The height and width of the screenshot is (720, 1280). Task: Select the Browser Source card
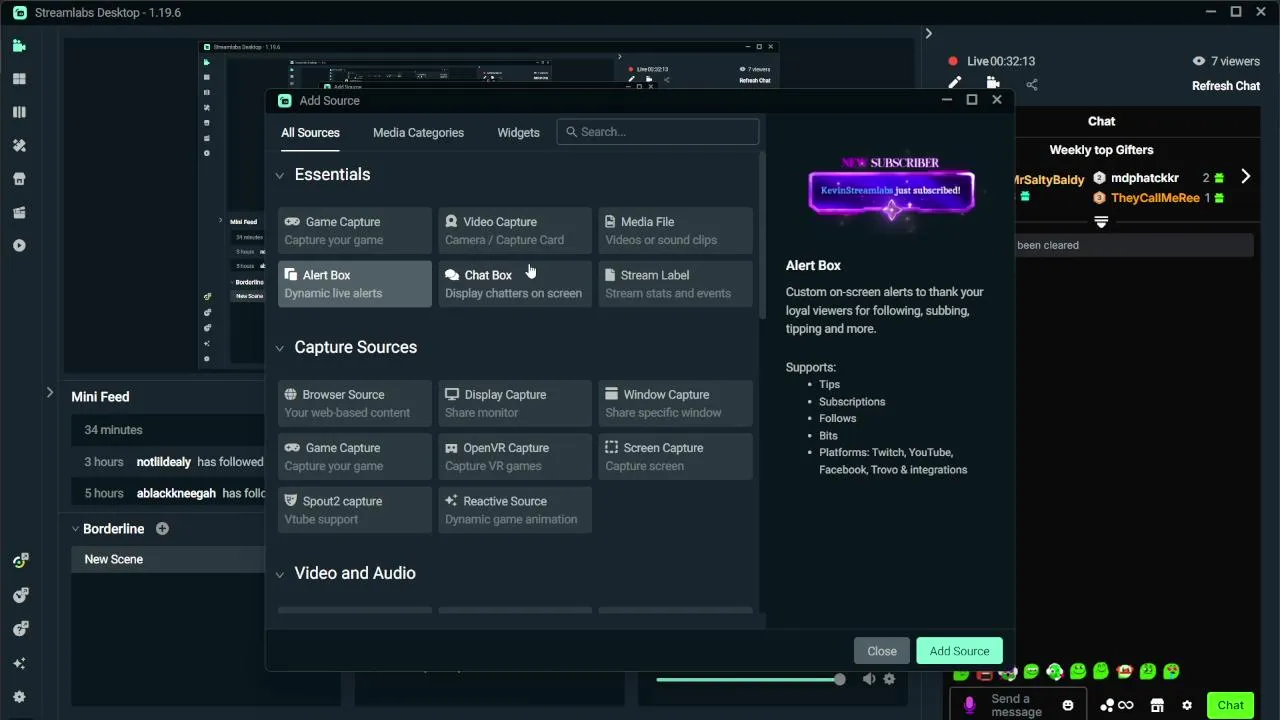pos(355,403)
